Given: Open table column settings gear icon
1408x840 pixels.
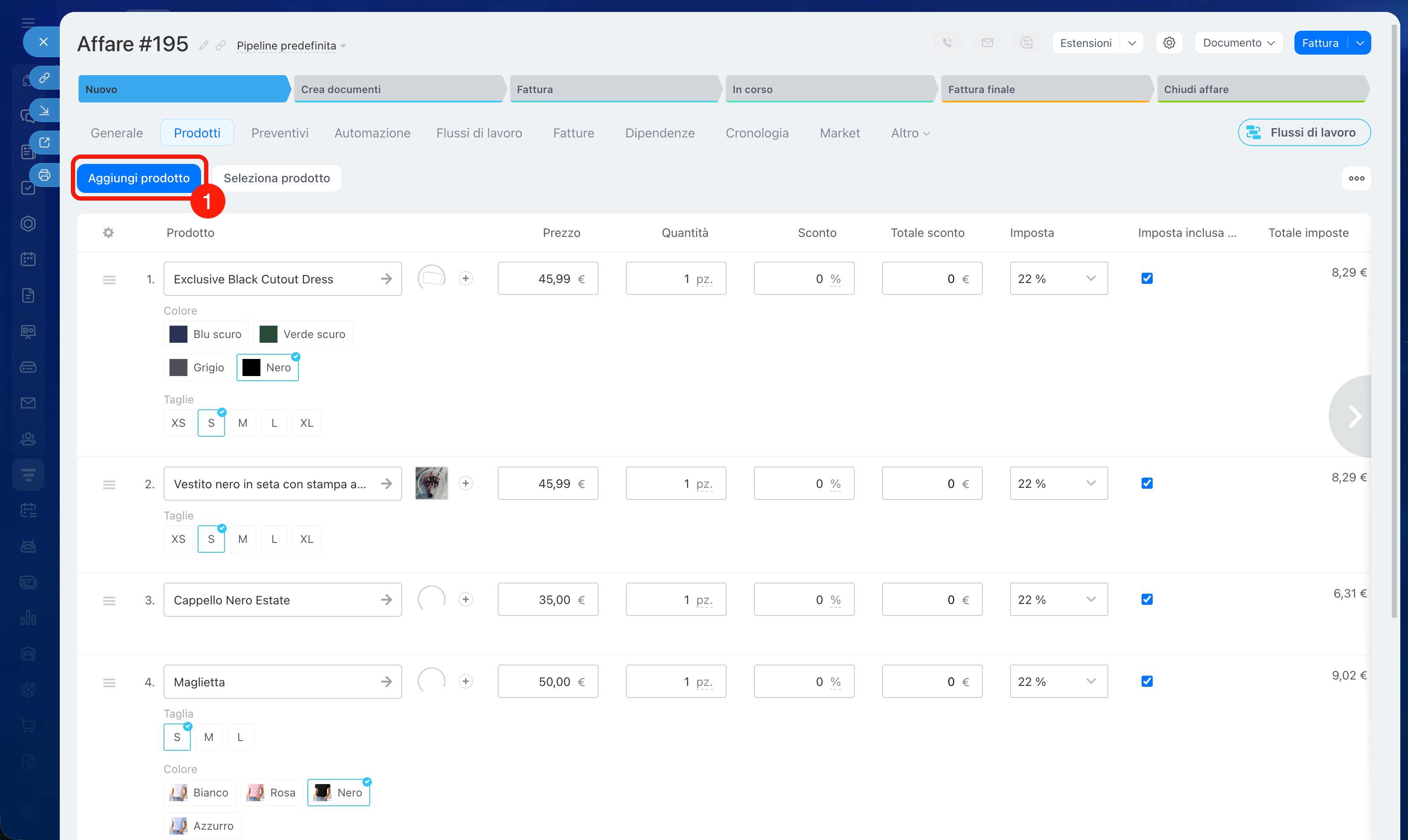Looking at the screenshot, I should [x=108, y=233].
